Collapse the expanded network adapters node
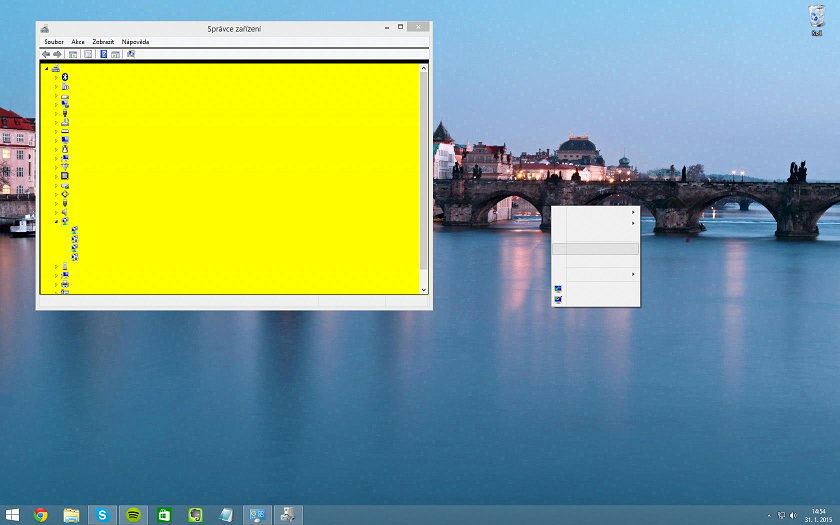Image resolution: width=840 pixels, height=525 pixels. pyautogui.click(x=57, y=221)
